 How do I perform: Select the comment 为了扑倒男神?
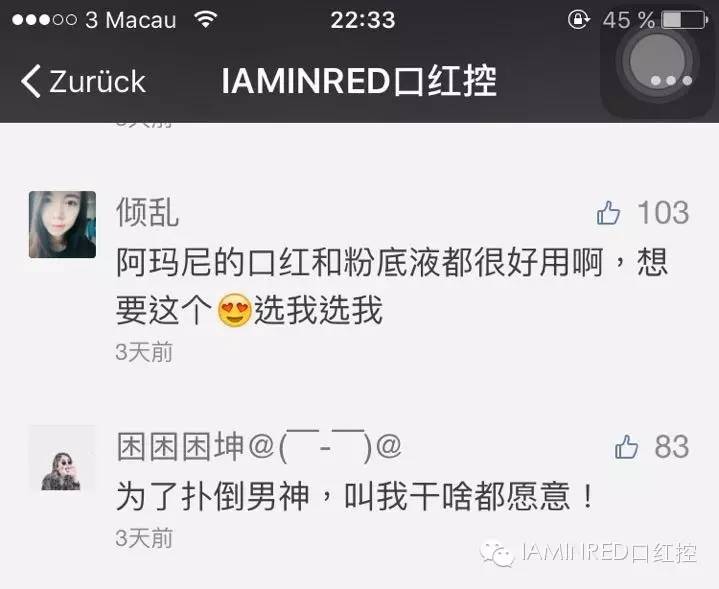[x=355, y=496]
